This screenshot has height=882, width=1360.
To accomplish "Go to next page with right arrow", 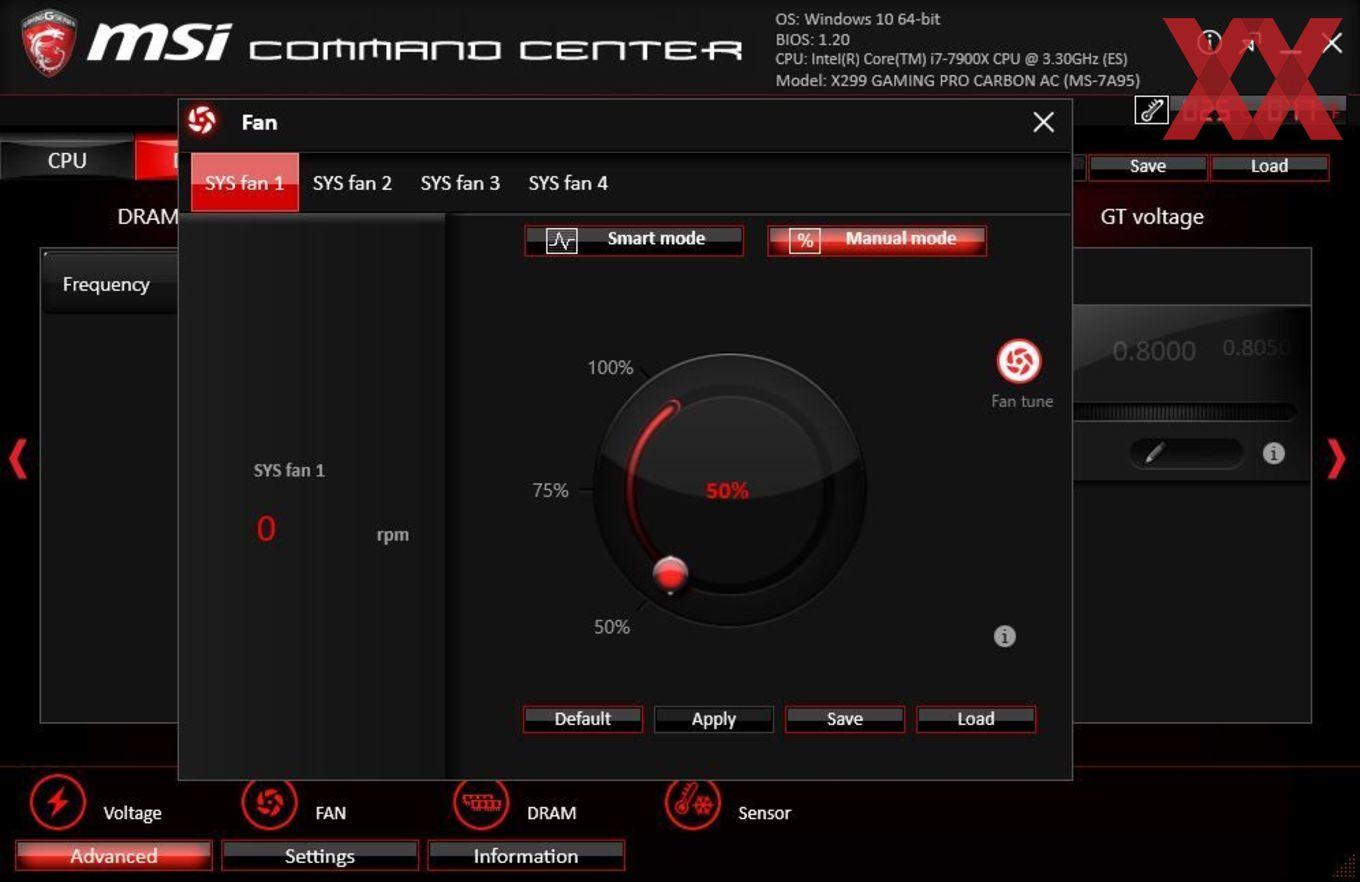I will (1336, 459).
